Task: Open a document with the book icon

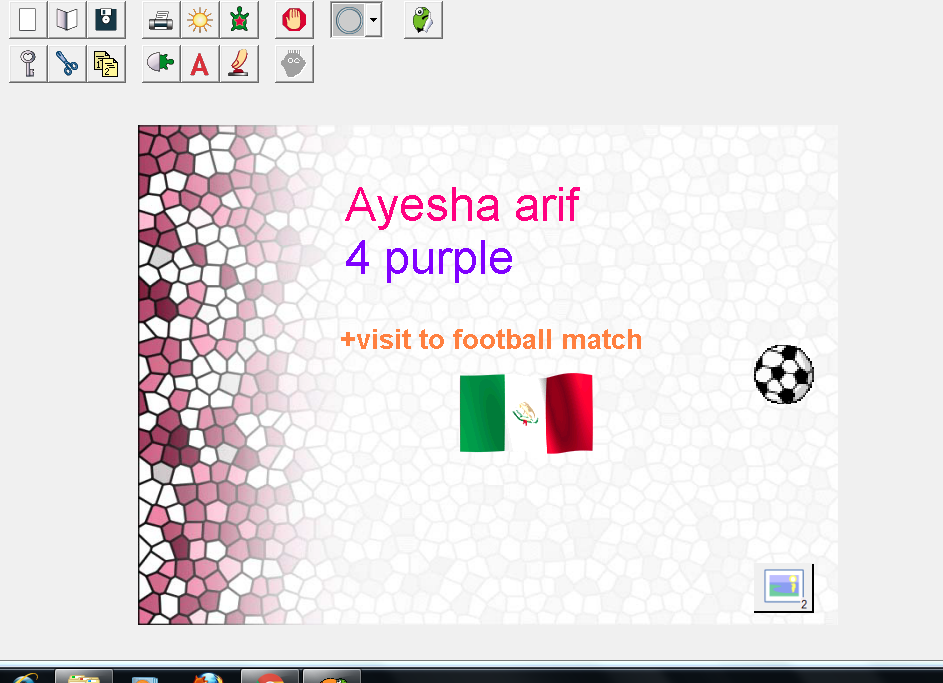Action: 66,19
